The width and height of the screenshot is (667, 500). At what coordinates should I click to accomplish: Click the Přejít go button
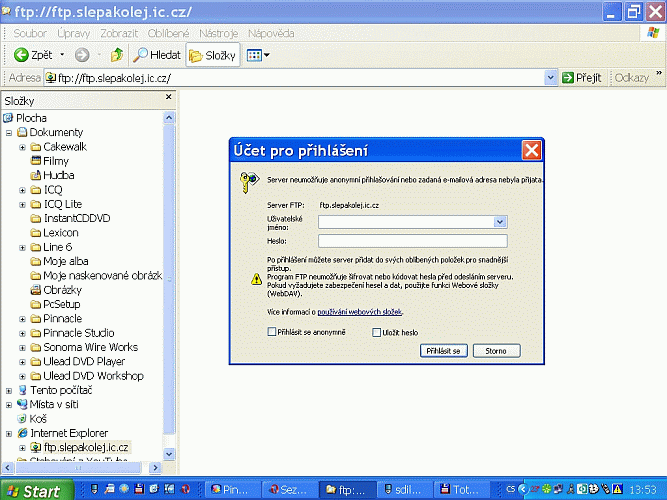581,78
